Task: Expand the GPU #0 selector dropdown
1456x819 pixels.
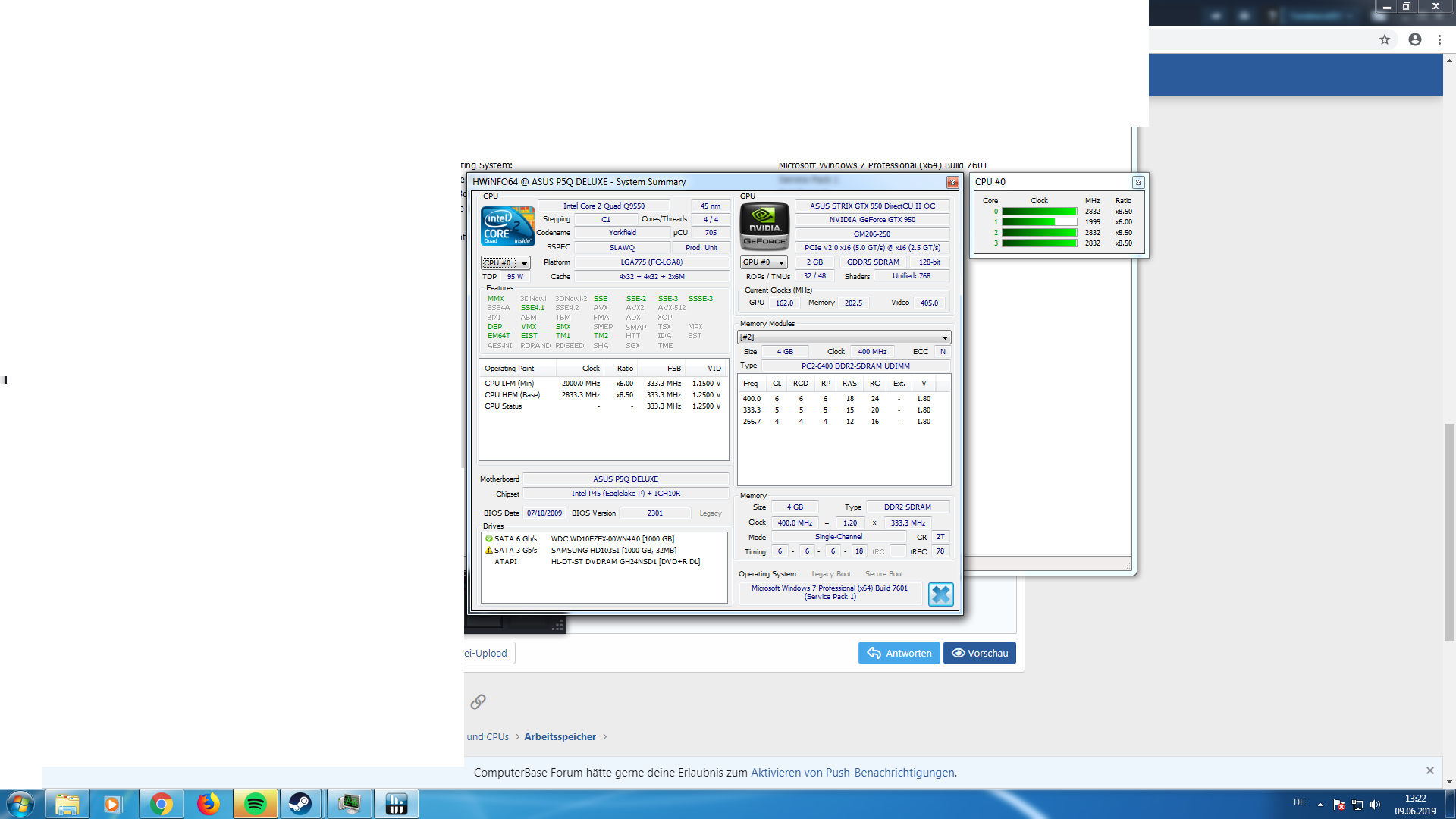Action: point(781,262)
